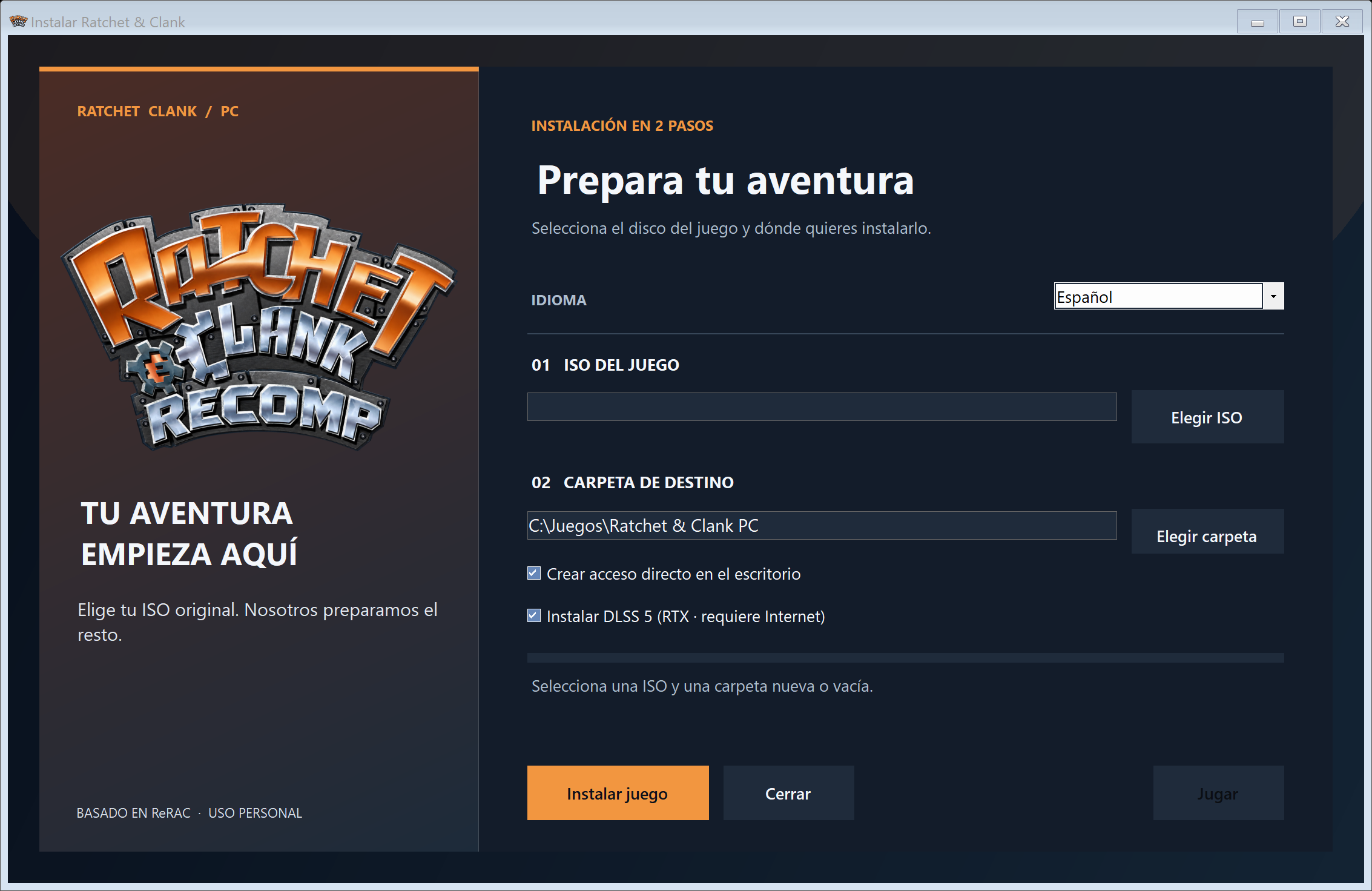1372x891 pixels.
Task: Open the Idioma language dropdown arrow
Action: point(1273,296)
